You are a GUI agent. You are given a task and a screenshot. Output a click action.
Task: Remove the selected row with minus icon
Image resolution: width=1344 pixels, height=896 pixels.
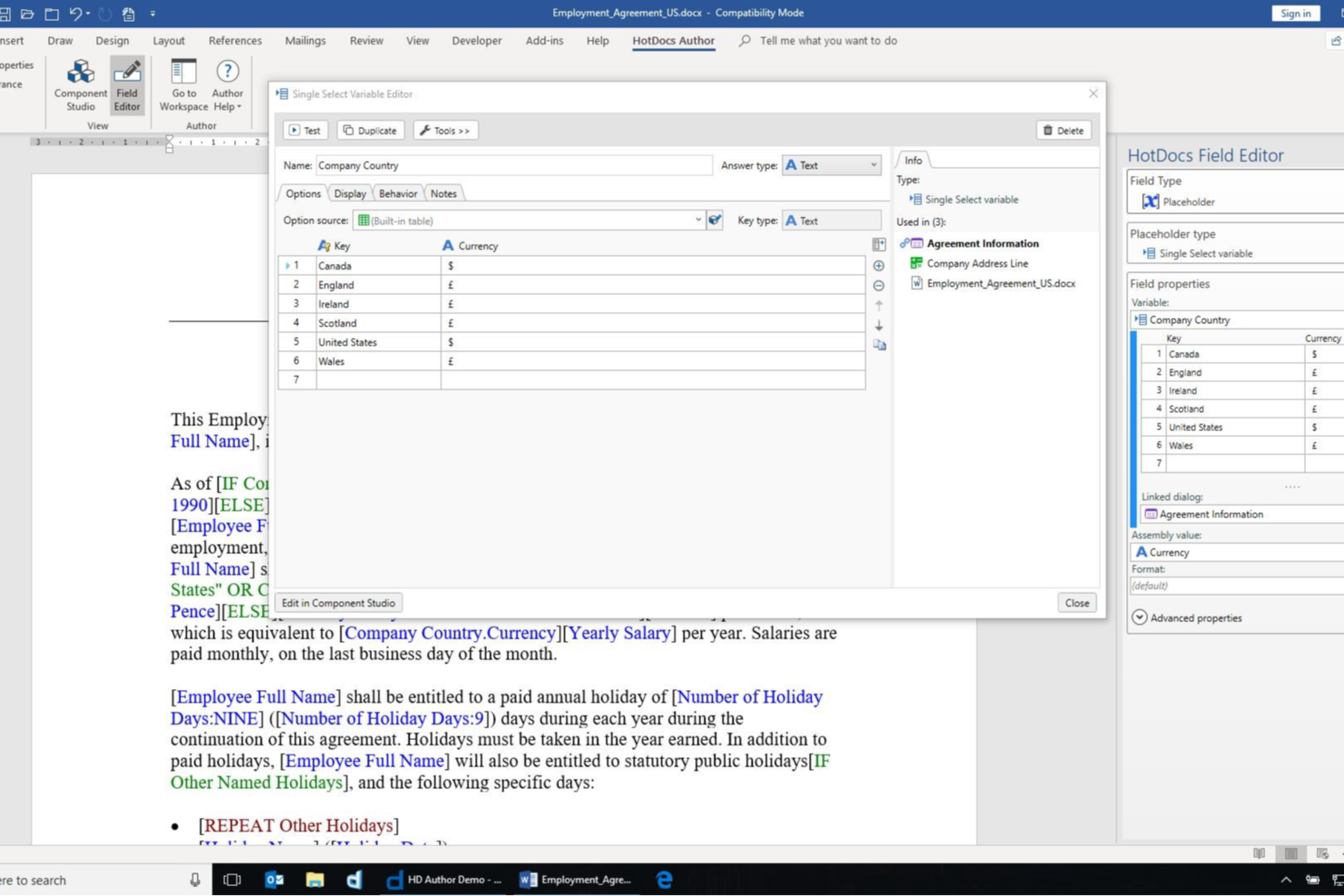878,286
